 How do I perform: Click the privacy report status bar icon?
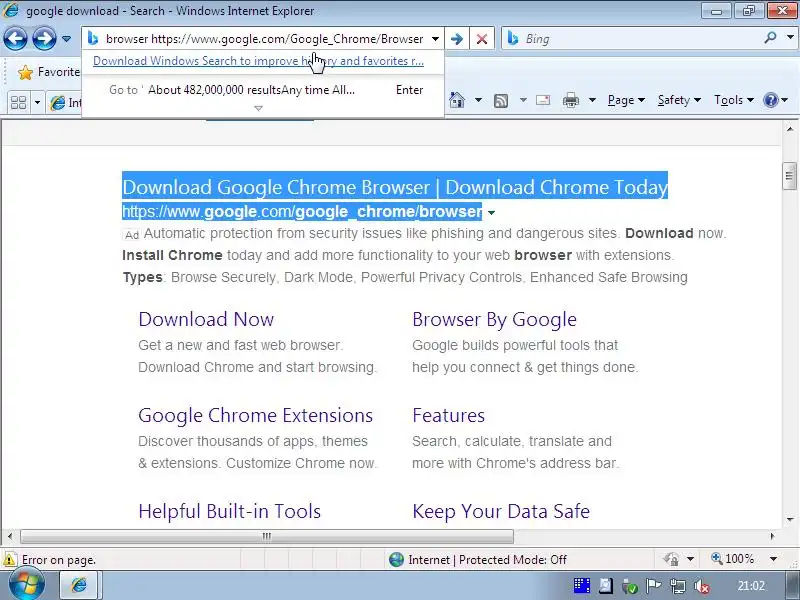click(671, 559)
